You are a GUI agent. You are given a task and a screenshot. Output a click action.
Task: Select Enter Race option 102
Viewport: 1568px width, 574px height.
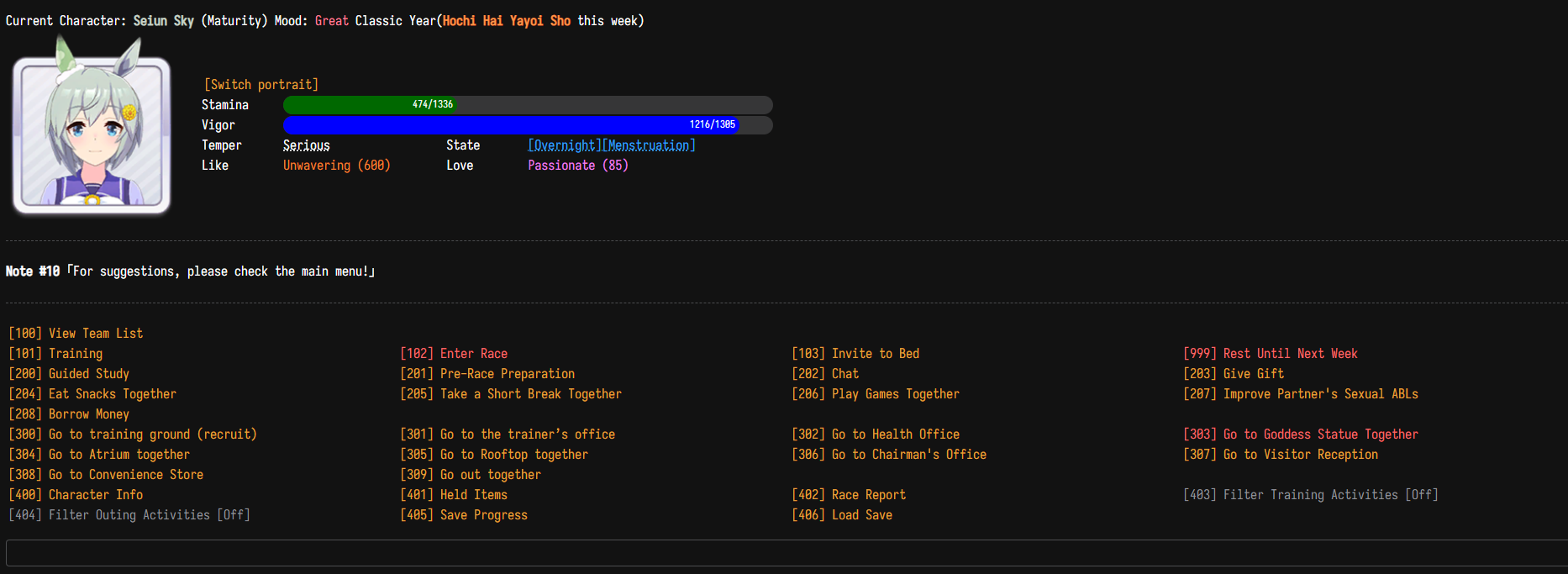454,354
